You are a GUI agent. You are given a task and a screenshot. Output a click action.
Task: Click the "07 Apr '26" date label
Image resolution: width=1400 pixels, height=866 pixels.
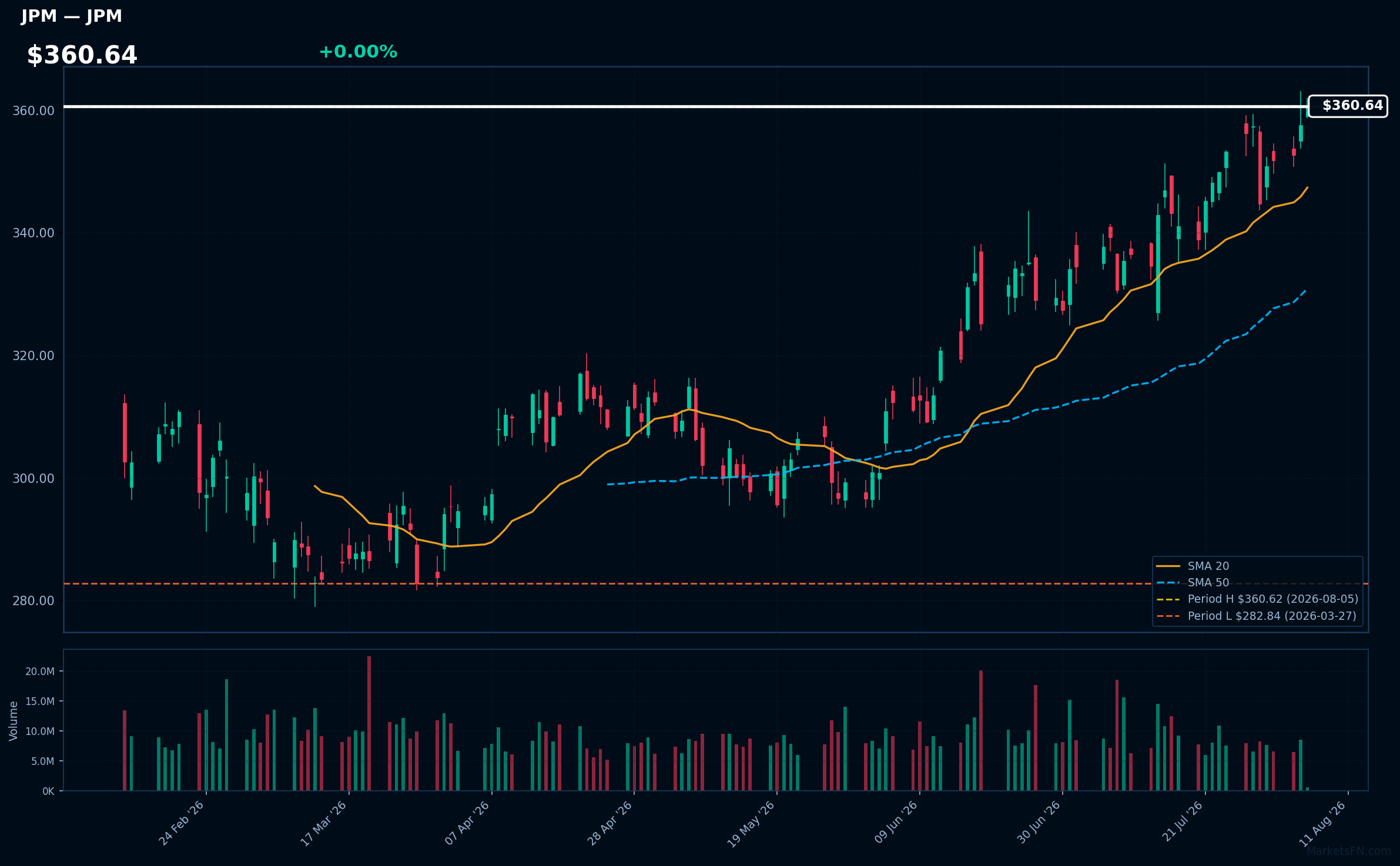coord(467,823)
